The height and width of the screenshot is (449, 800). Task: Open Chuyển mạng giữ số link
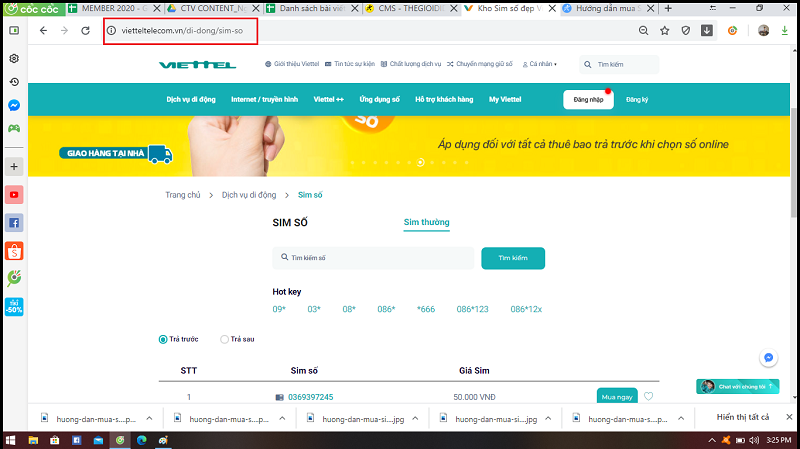click(480, 64)
